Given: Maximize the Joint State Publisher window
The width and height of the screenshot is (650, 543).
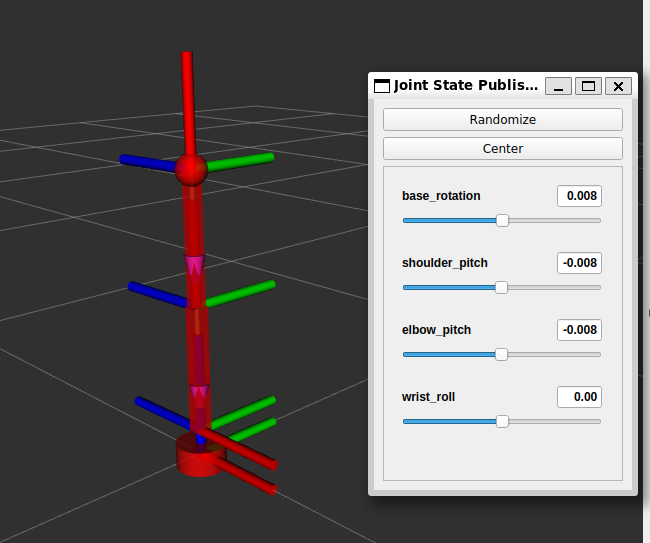Looking at the screenshot, I should pyautogui.click(x=588, y=86).
